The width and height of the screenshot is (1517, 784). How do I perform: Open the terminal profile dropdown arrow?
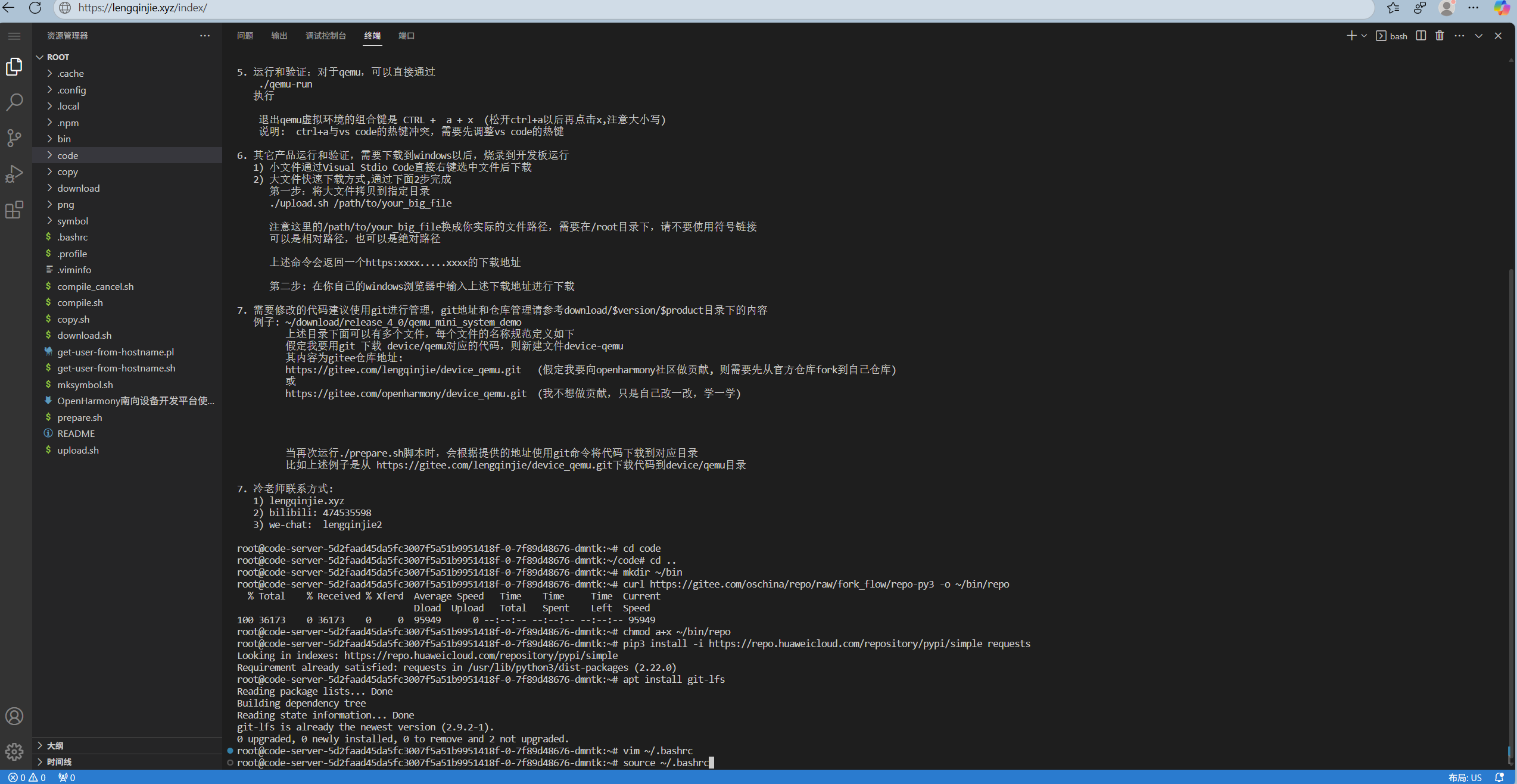pos(1363,36)
